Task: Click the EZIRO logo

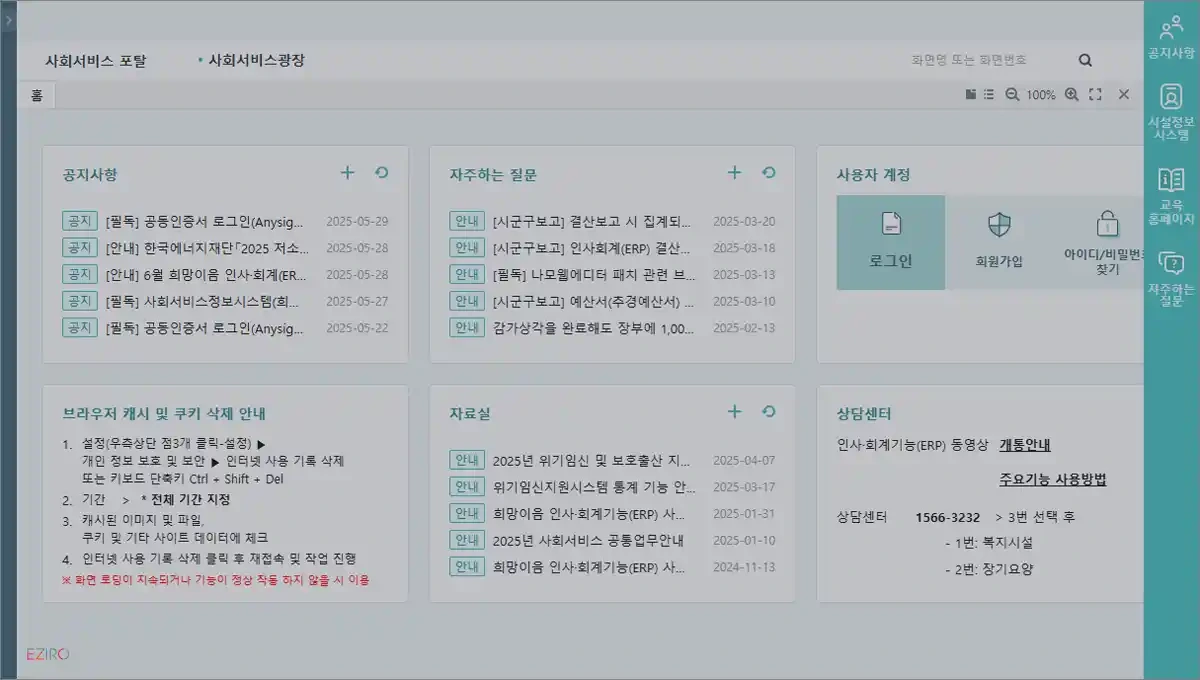Action: [x=48, y=654]
